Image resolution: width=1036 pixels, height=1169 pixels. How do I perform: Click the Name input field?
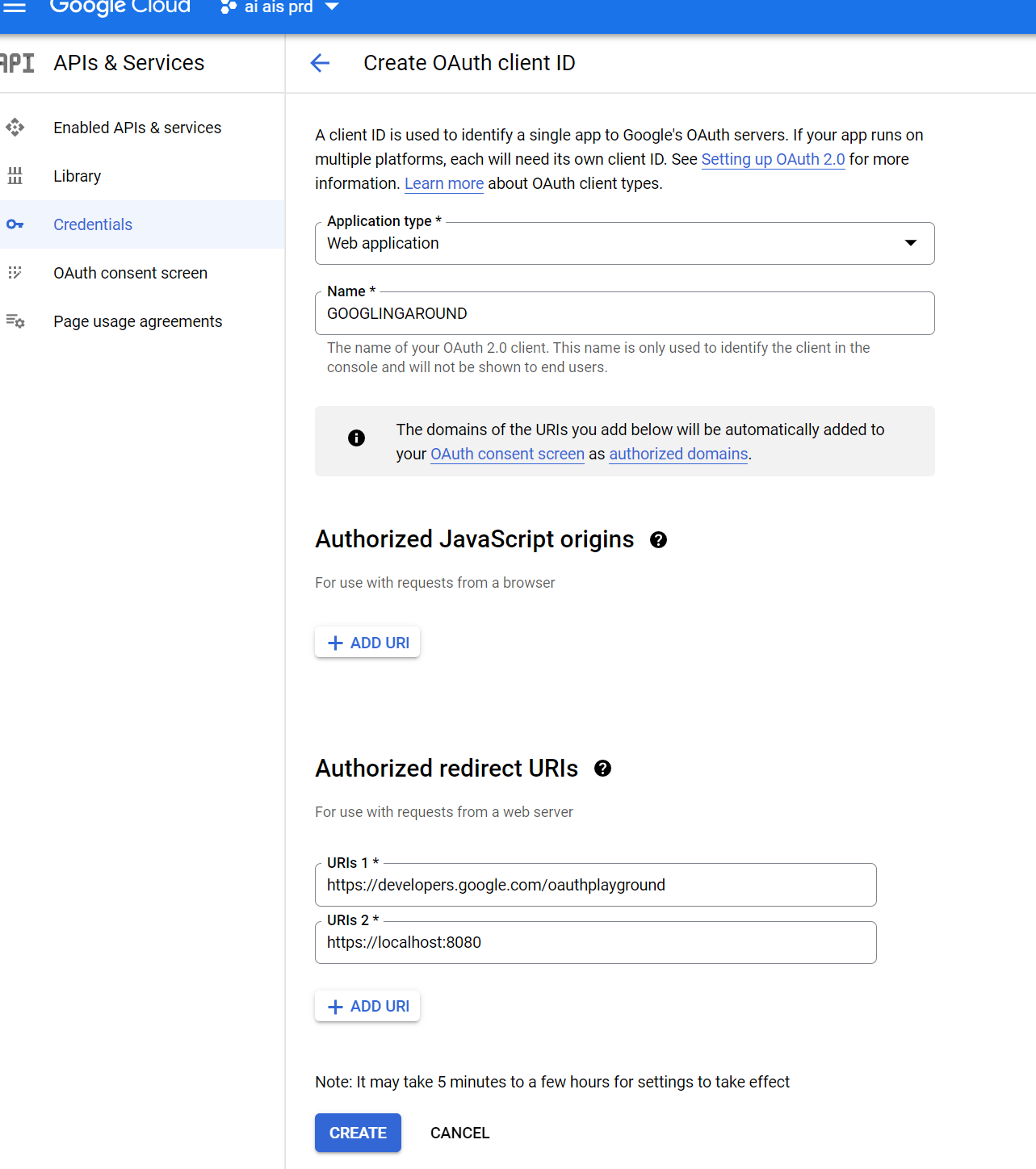(624, 313)
